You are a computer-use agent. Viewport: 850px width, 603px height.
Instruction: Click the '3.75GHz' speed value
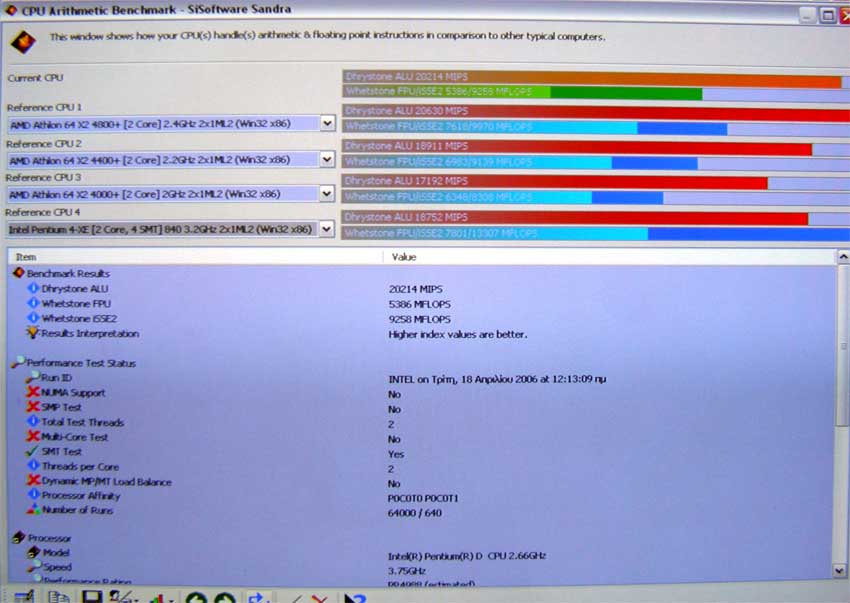click(407, 570)
